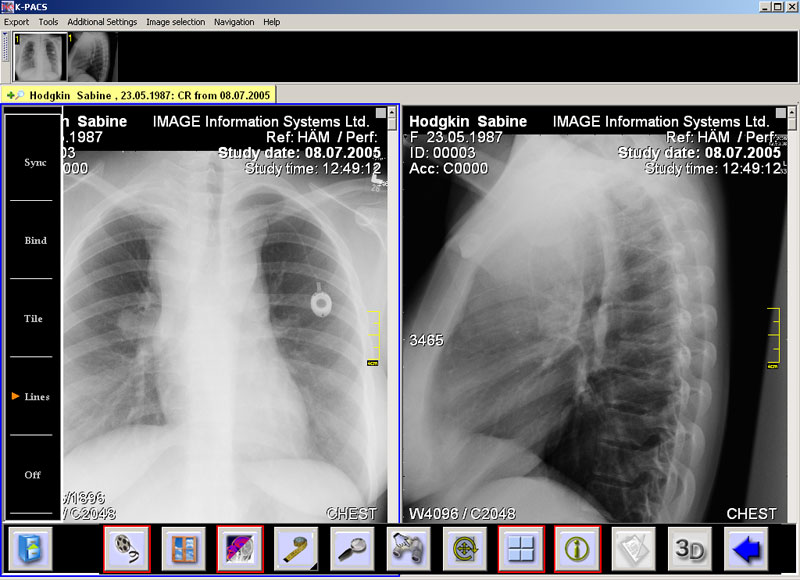Click 'Study time: 12:49:12' in left viewport

(x=313, y=168)
